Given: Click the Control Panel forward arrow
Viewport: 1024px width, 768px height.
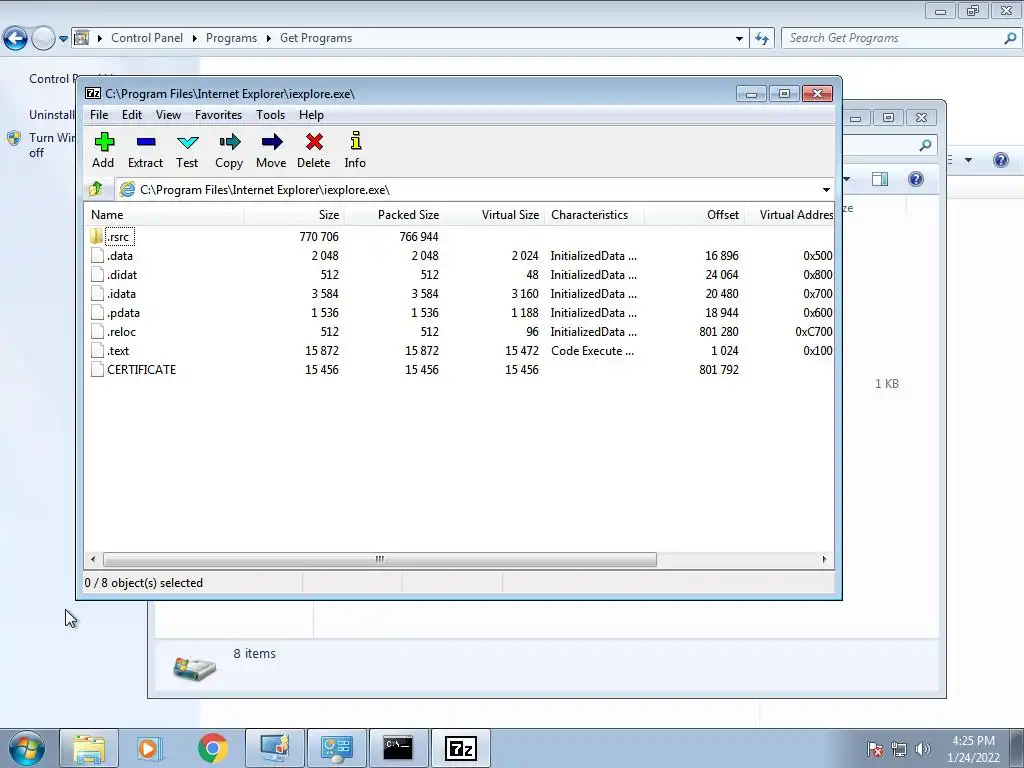Looking at the screenshot, I should pos(43,39).
